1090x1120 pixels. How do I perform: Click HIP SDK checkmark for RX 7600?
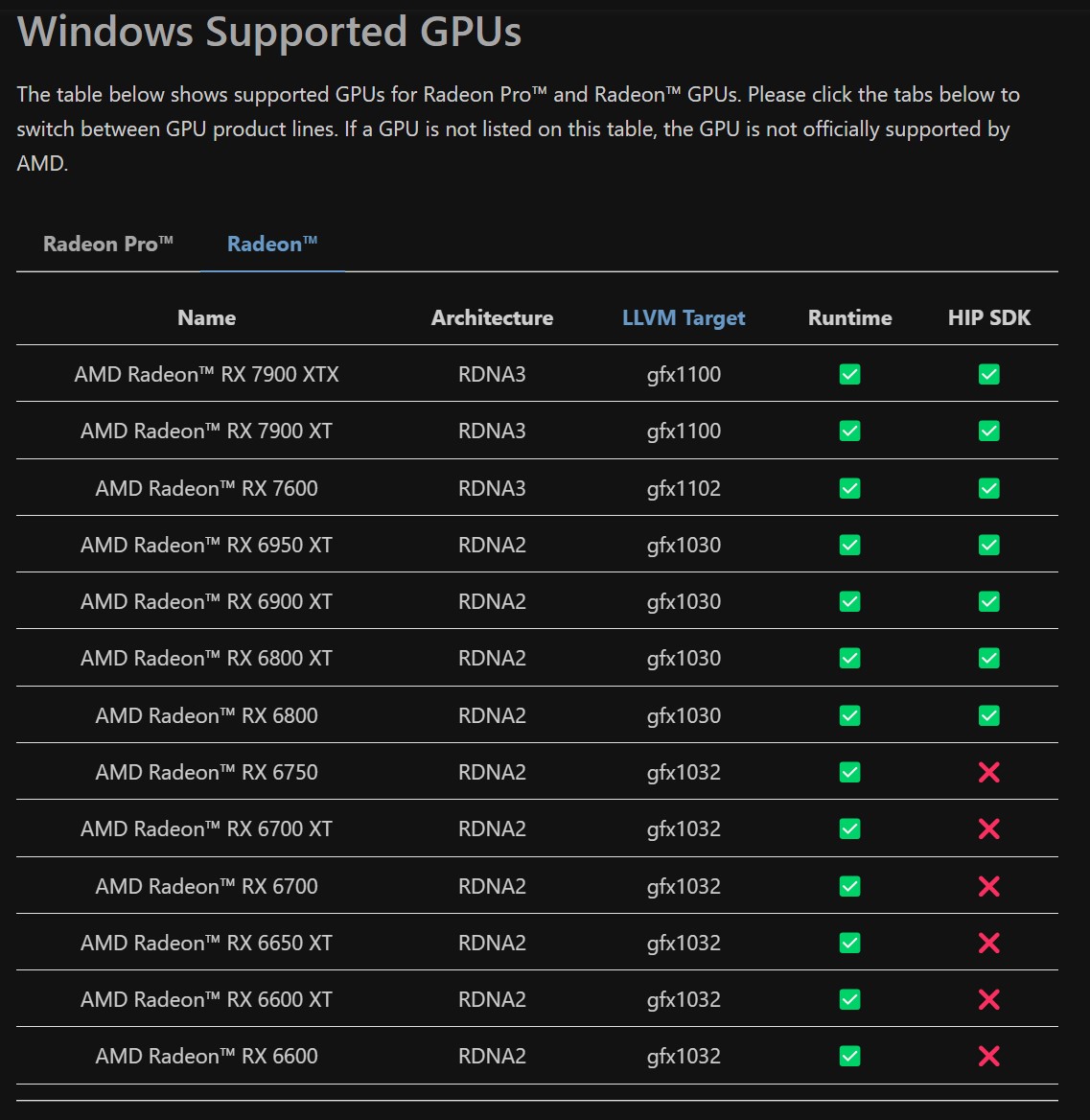[989, 489]
